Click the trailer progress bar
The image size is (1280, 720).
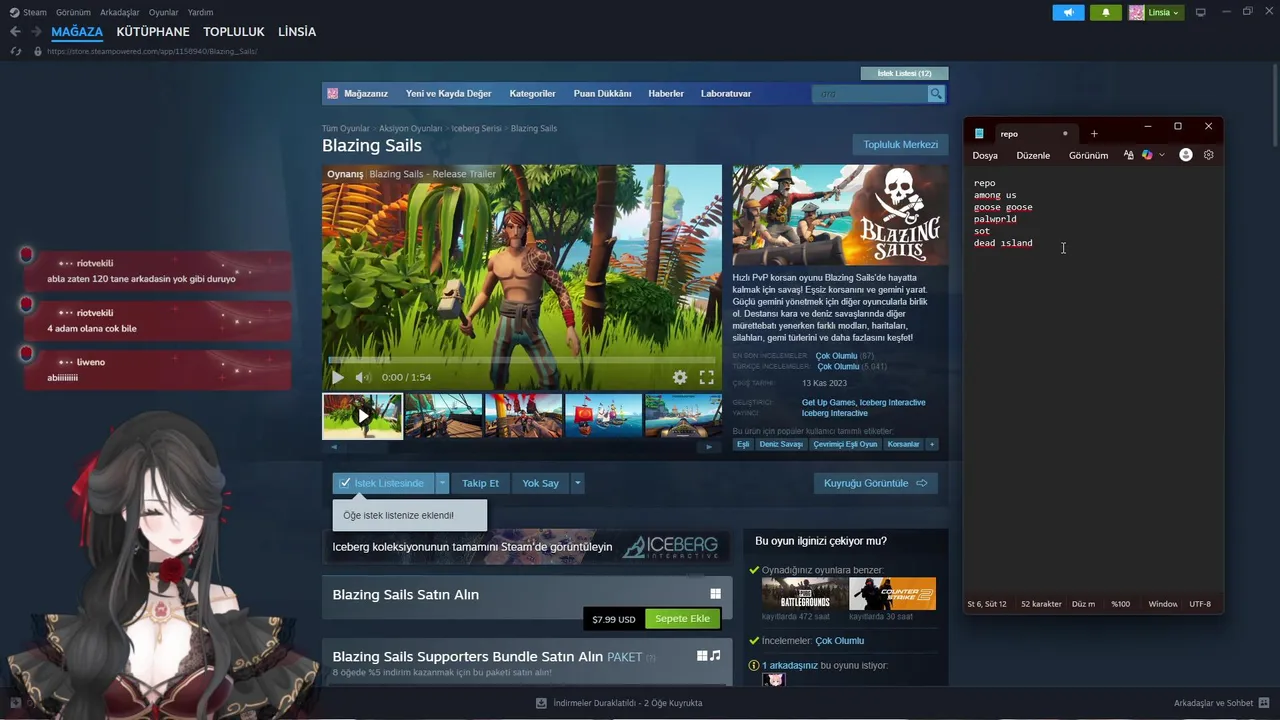[x=521, y=360]
